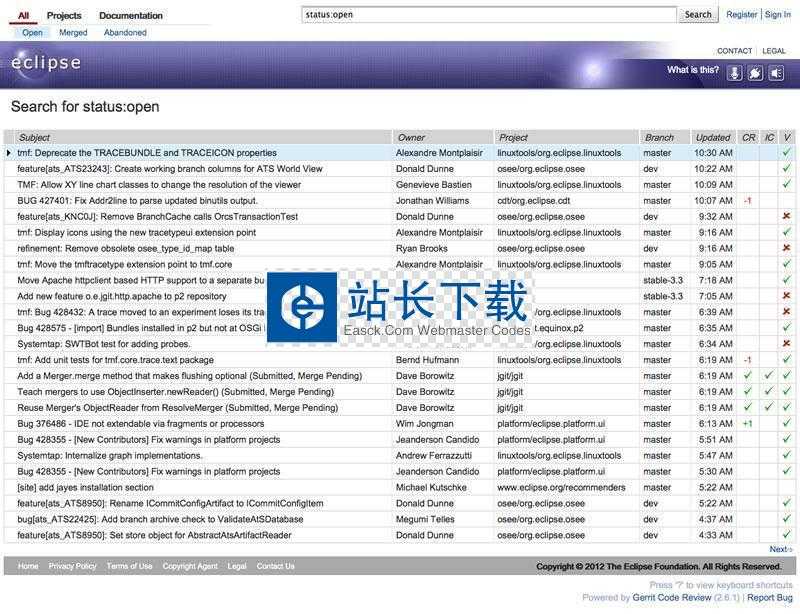Switch to the Merged changes view

[73, 33]
